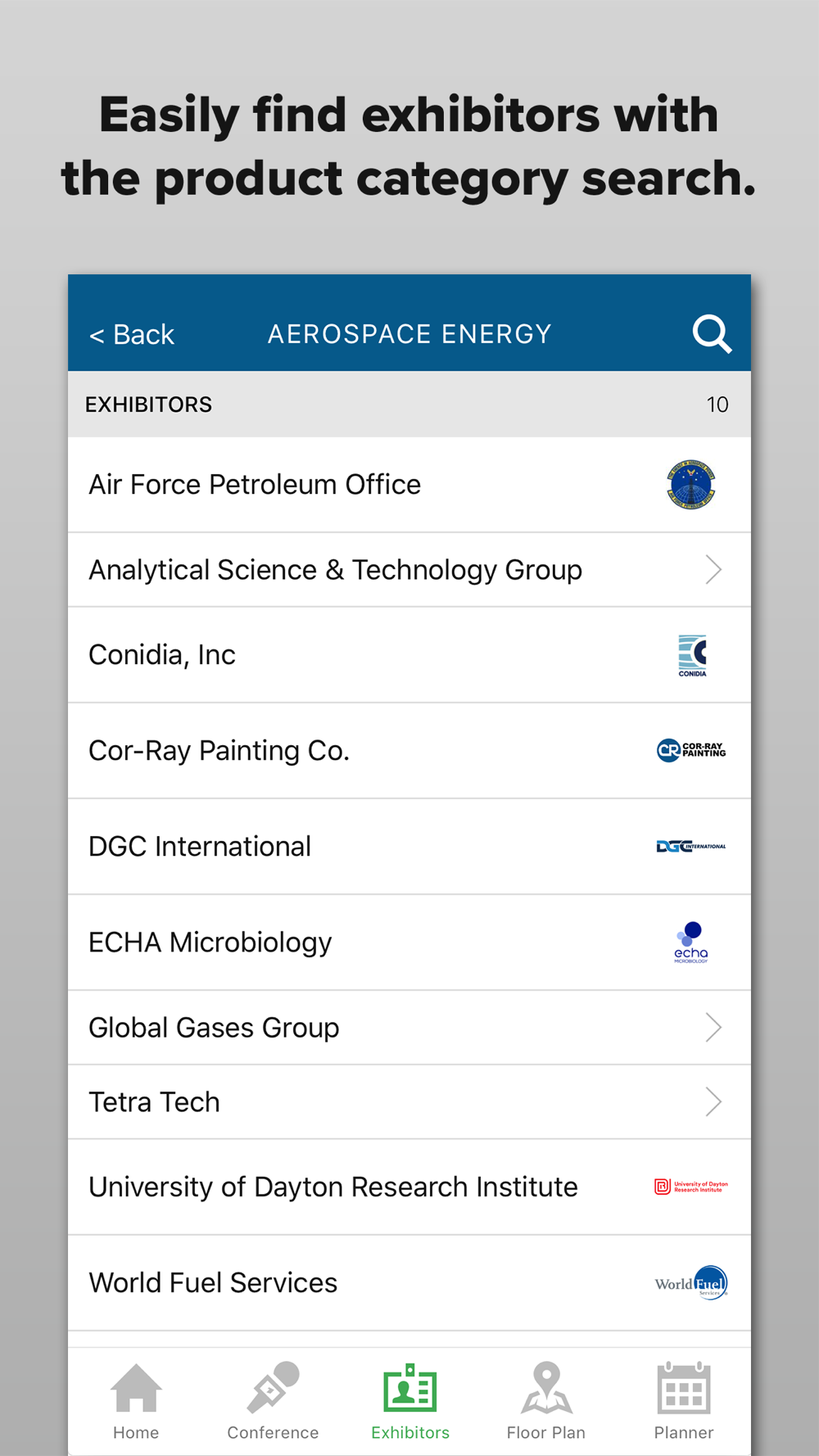
Task: Expand Analytical Science & Technology Group chevron
Action: [713, 570]
